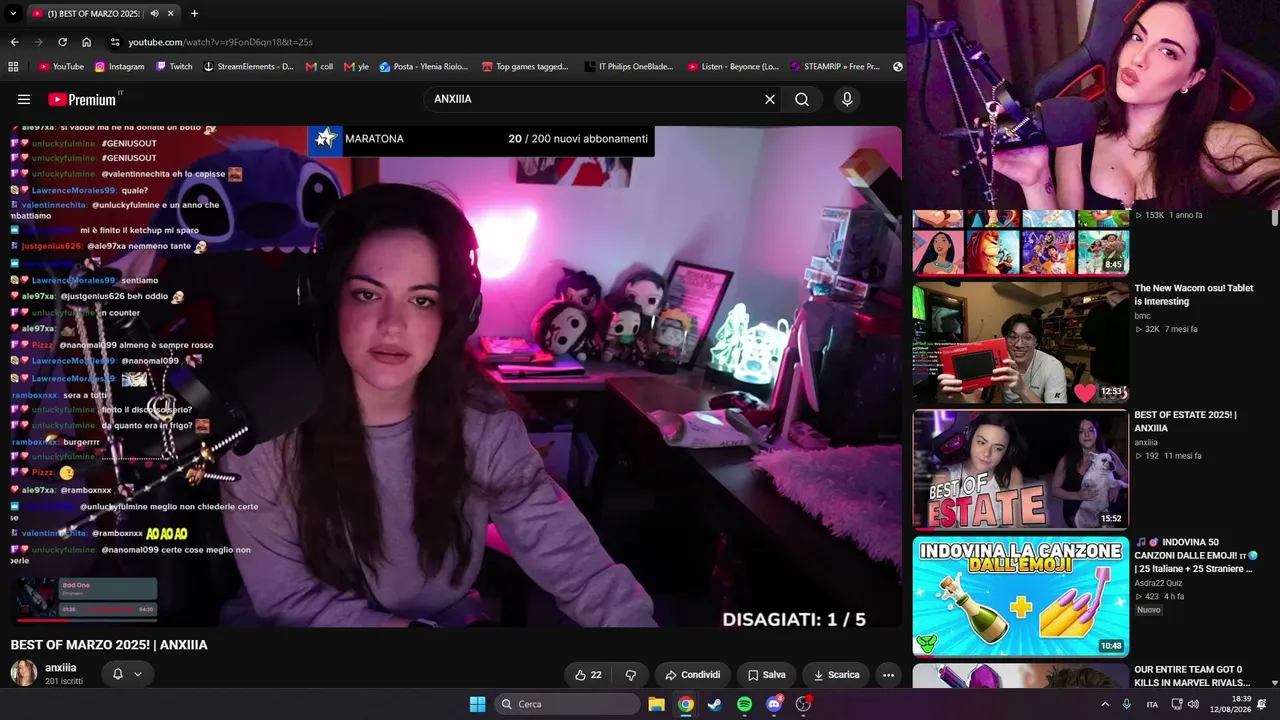The image size is (1280, 720).
Task: Open Chrome apps grid in bookmarks bar
Action: pyautogui.click(x=13, y=67)
